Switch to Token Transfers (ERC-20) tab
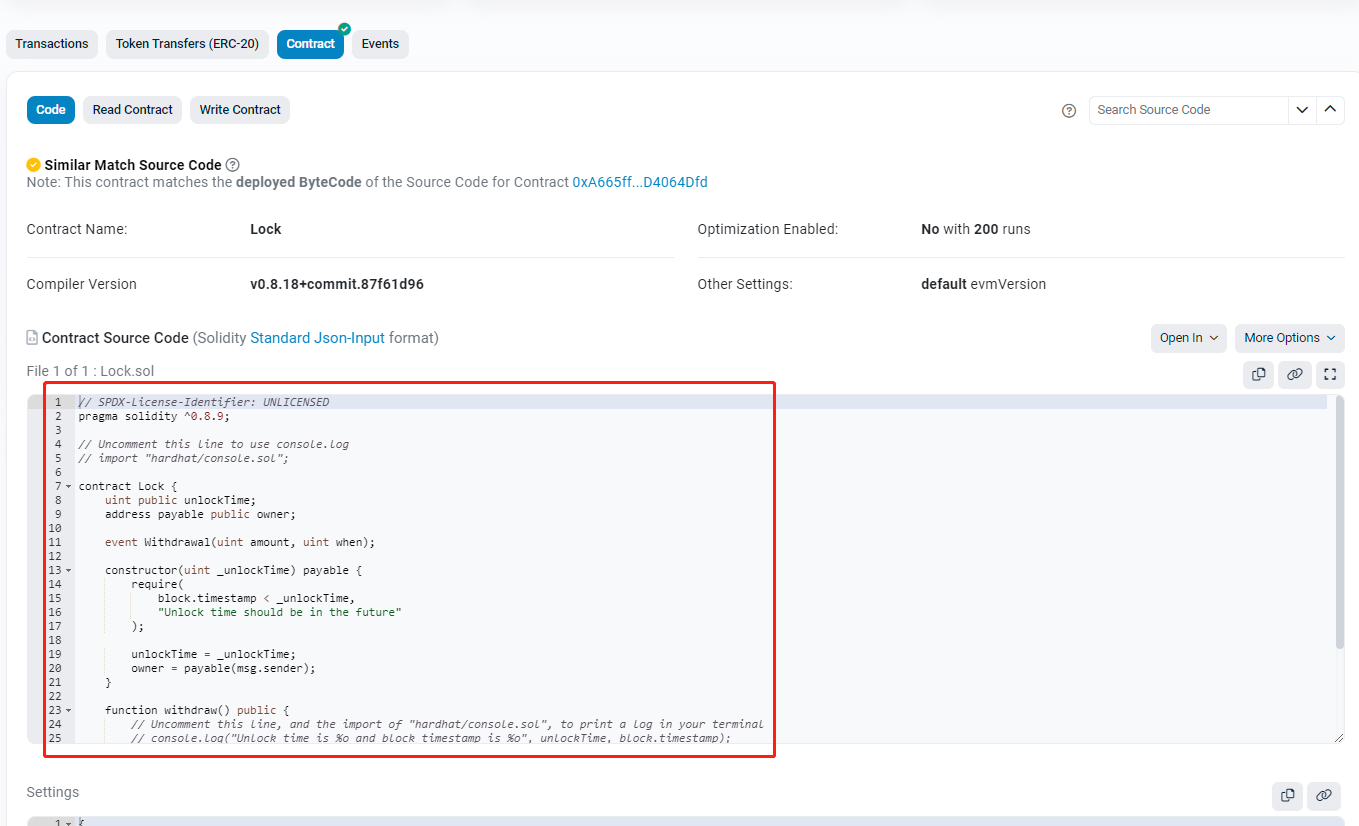This screenshot has height=826, width=1359. pyautogui.click(x=187, y=44)
